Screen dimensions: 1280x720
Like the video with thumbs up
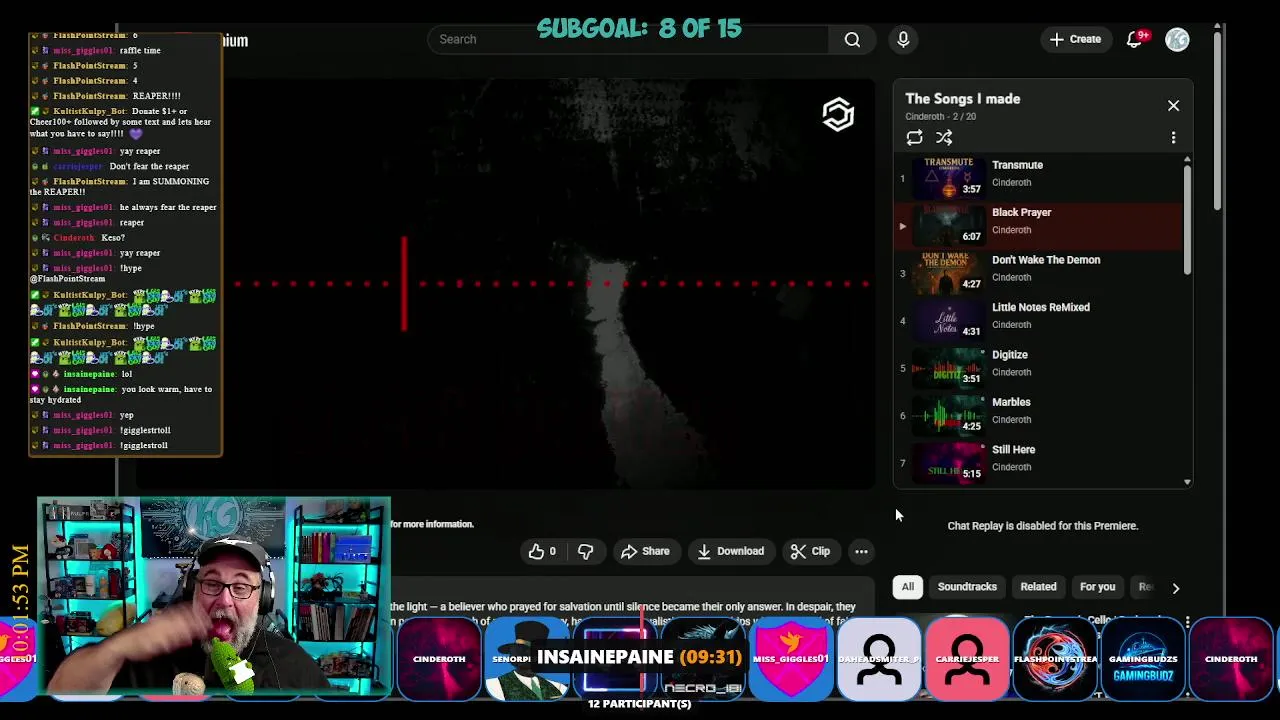point(542,551)
